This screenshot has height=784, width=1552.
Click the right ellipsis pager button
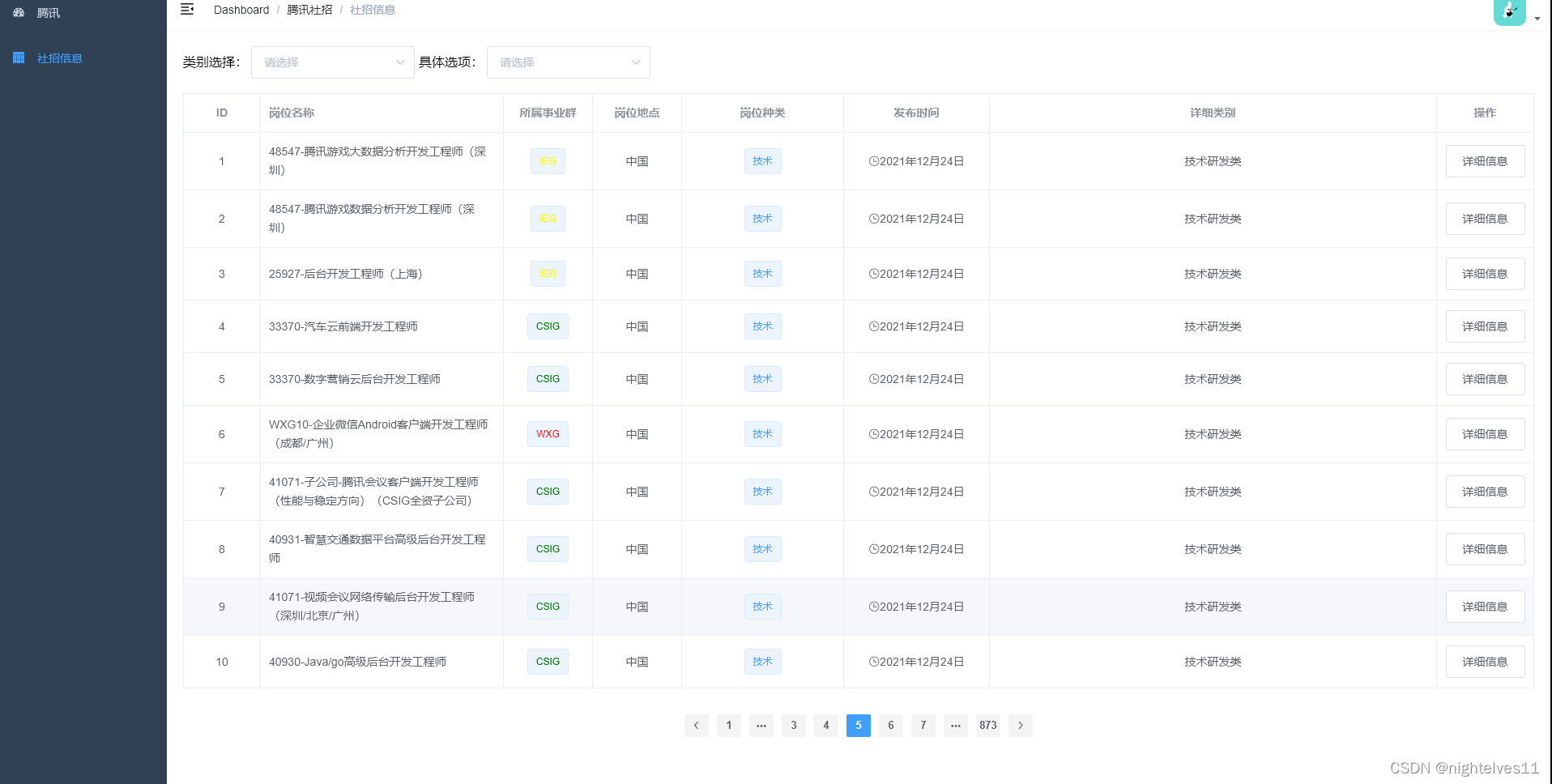pyautogui.click(x=956, y=725)
